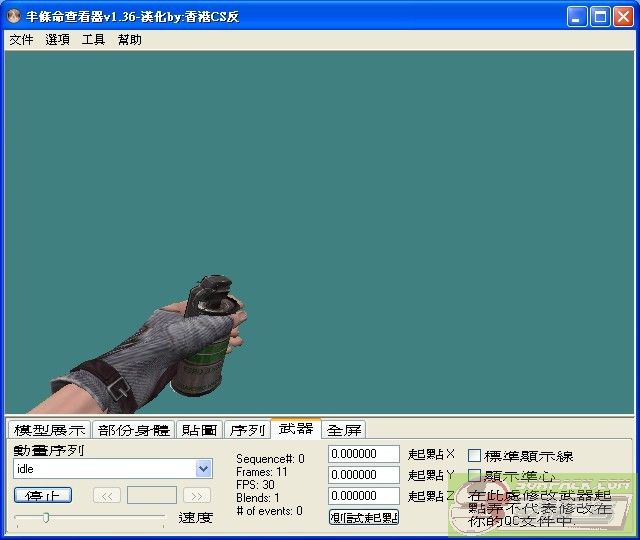Switch to the 模型展示 tab
The width and height of the screenshot is (640, 540).
[x=49, y=430]
